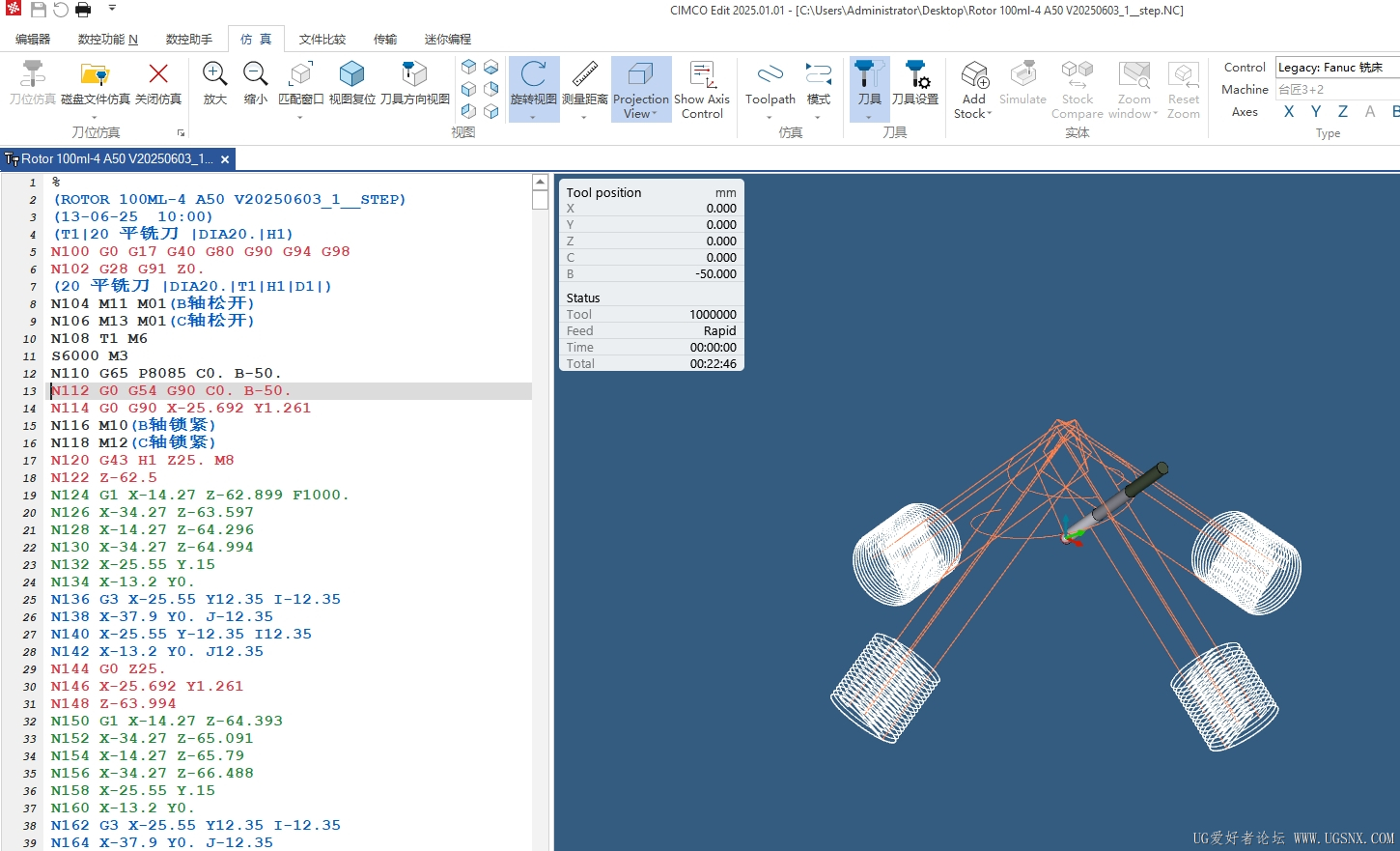
Task: Zoom out with the 缩小 magnifier
Action: pos(256,81)
